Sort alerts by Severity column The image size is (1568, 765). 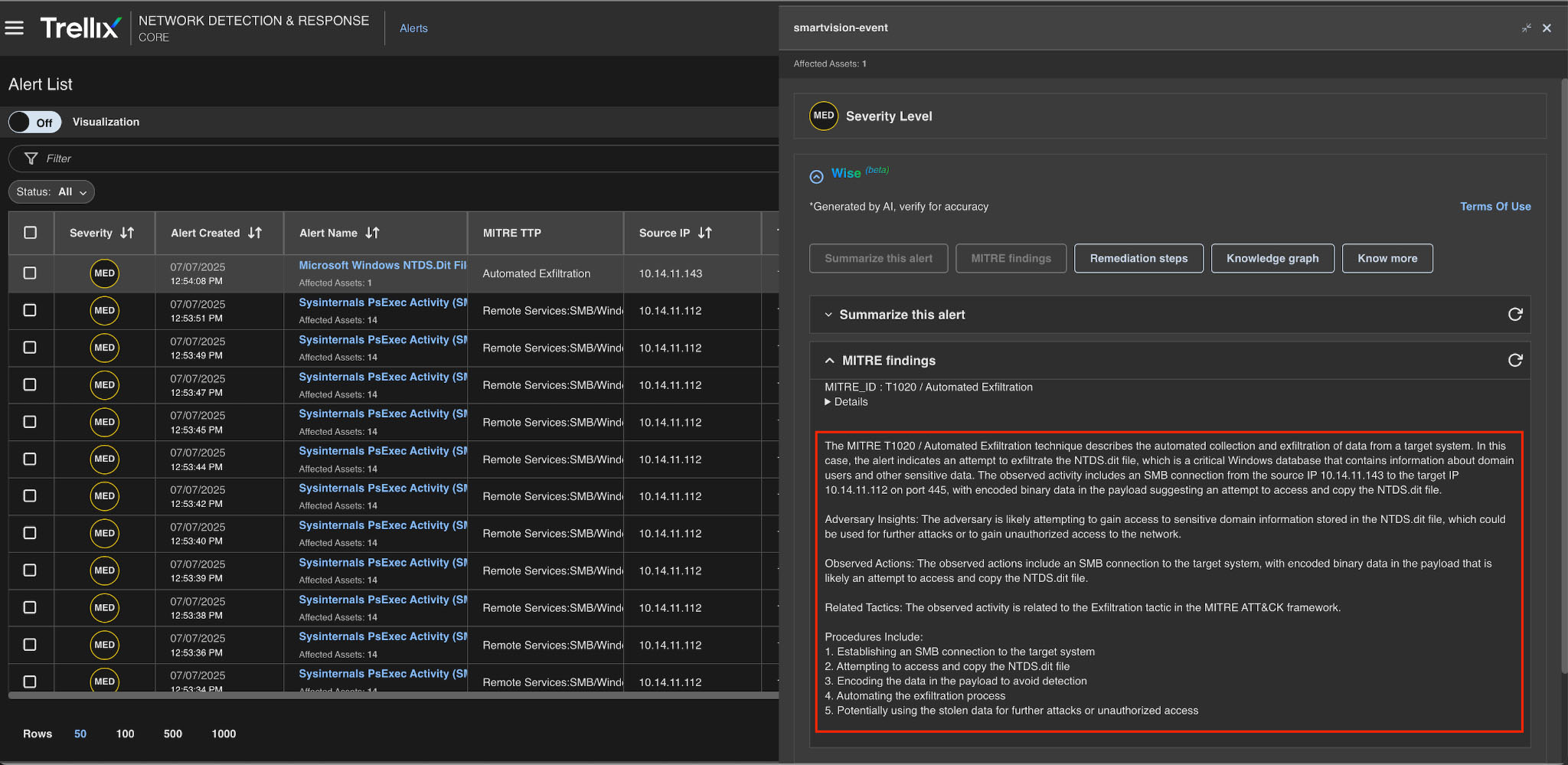click(x=127, y=233)
